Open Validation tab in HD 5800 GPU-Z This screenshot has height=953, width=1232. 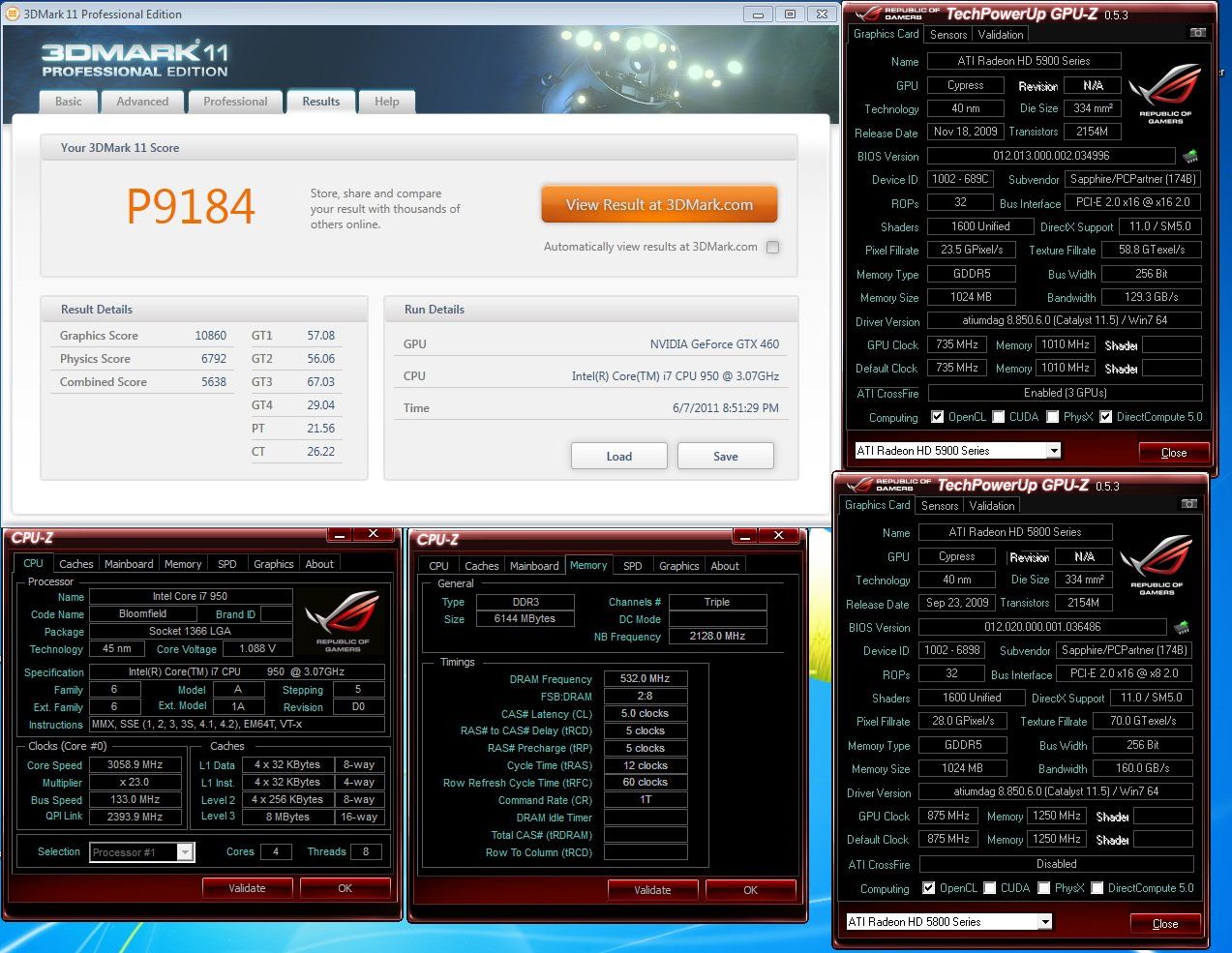point(992,505)
